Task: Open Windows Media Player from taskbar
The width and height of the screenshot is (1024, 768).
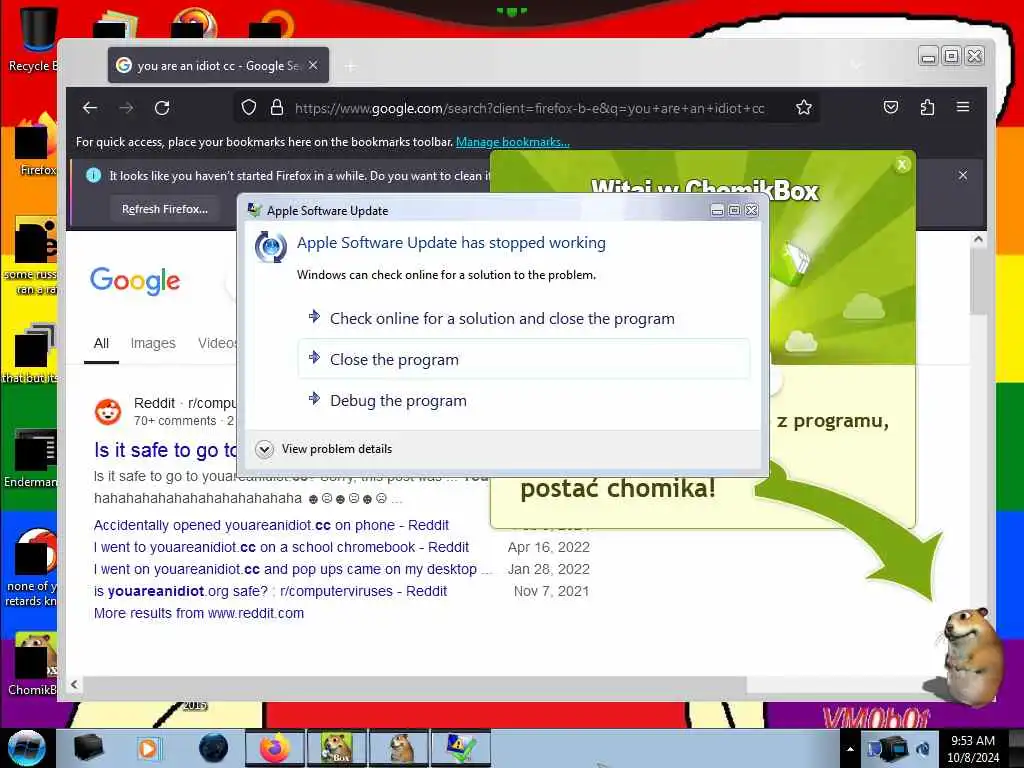Action: [x=149, y=748]
